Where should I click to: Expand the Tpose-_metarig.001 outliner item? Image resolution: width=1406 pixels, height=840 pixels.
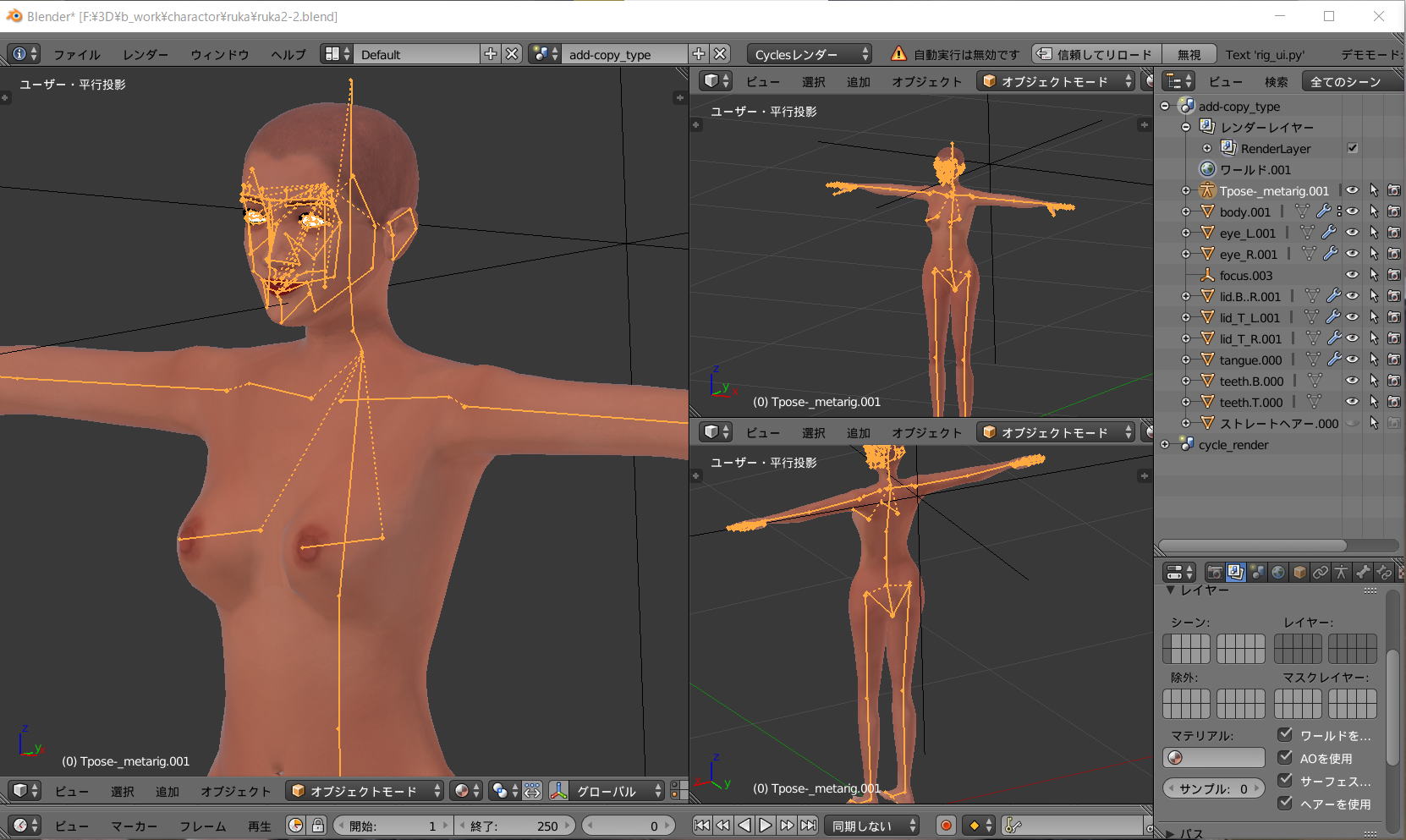[1186, 191]
